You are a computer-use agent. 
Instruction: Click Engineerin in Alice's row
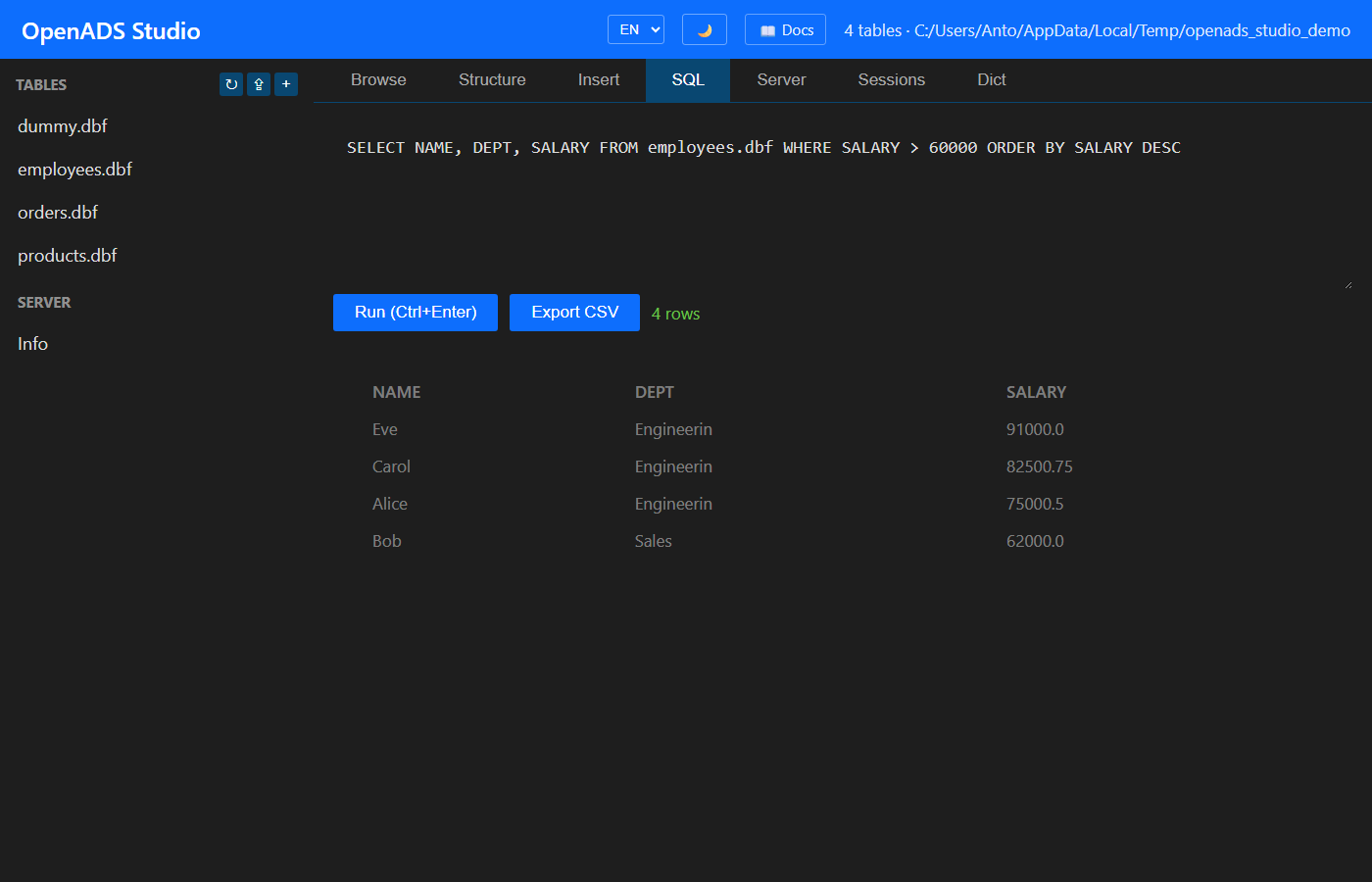(673, 504)
